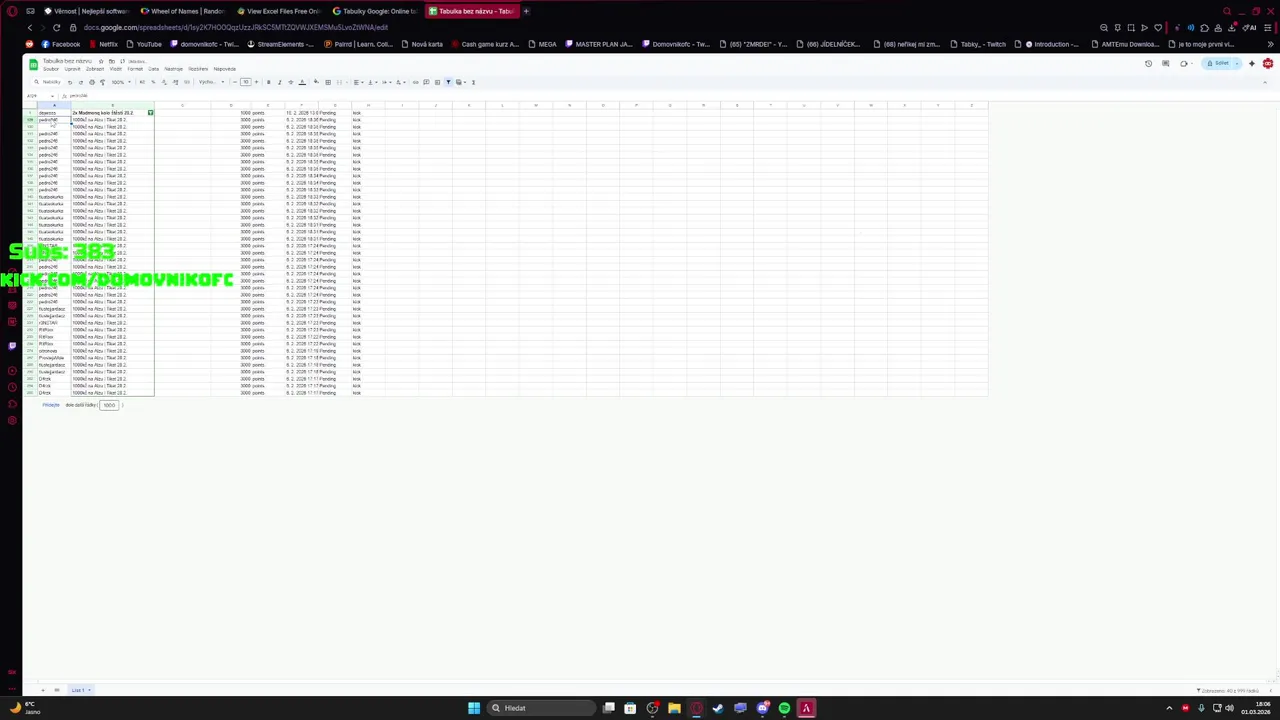Click the rows count field showing 1000
This screenshot has height=720, width=1280.
pyautogui.click(x=109, y=405)
